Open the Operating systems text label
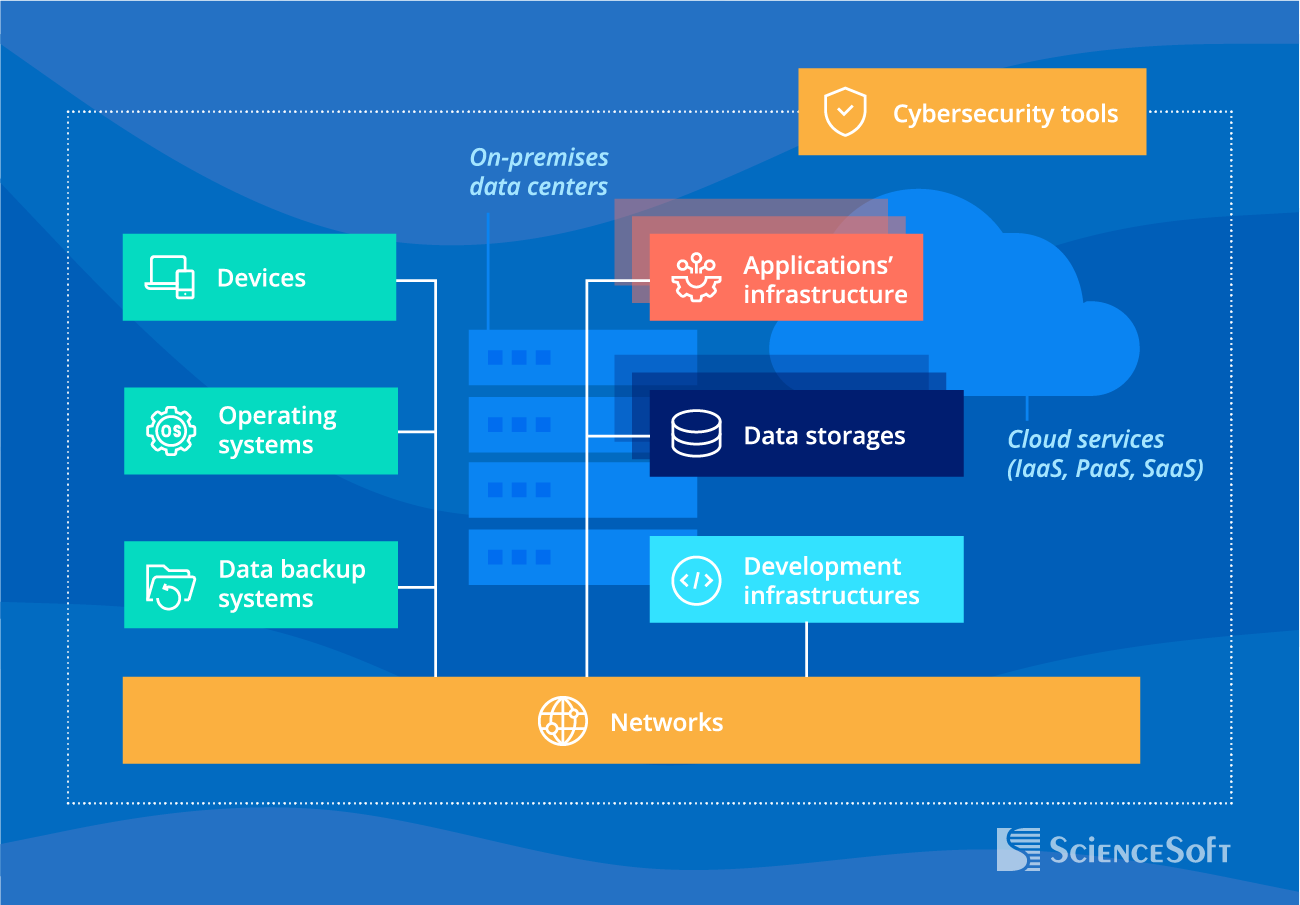This screenshot has width=1300, height=905. coord(277,431)
